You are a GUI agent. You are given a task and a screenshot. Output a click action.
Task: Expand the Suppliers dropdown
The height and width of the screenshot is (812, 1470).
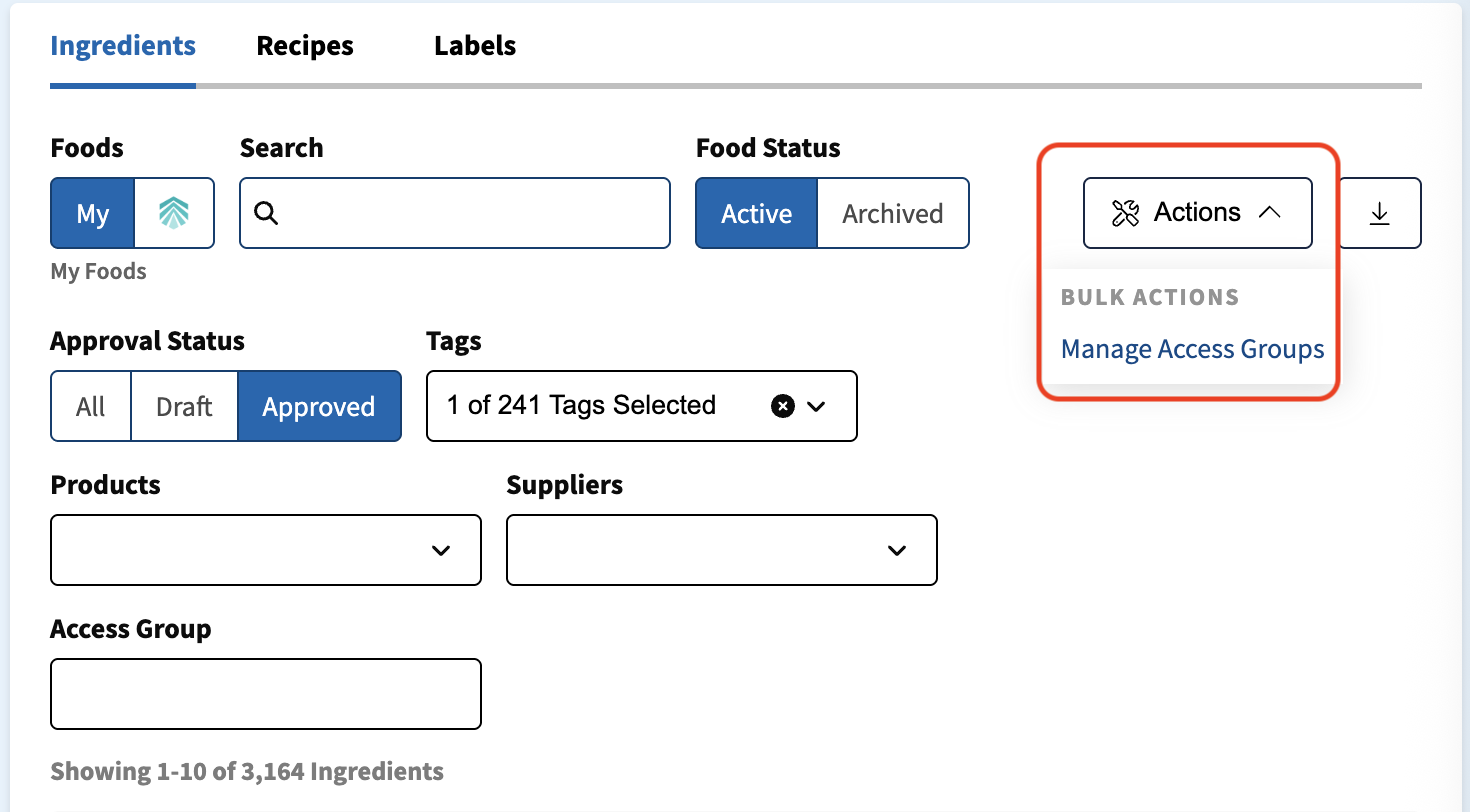click(722, 550)
